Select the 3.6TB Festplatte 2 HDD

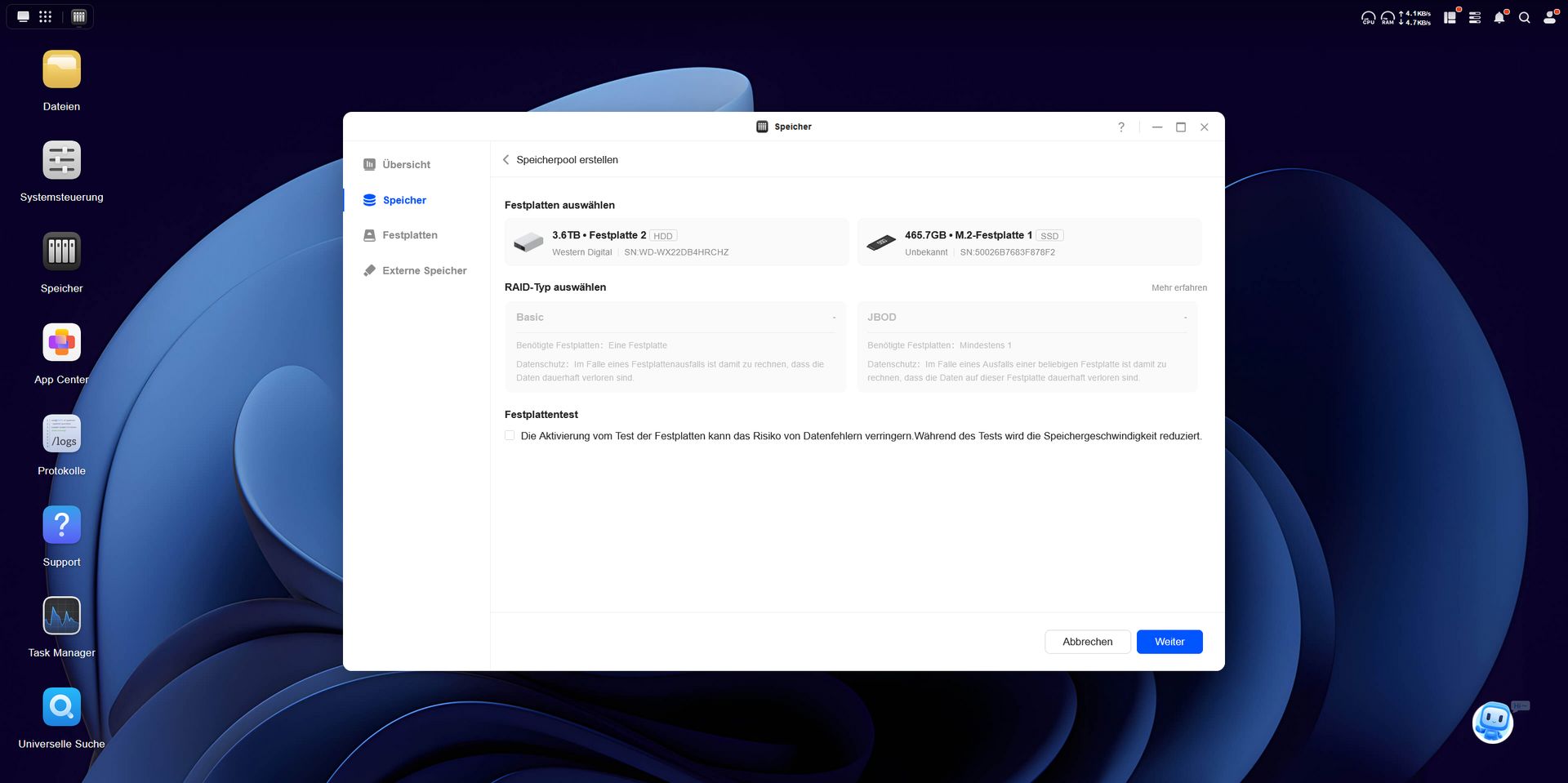tap(675, 242)
